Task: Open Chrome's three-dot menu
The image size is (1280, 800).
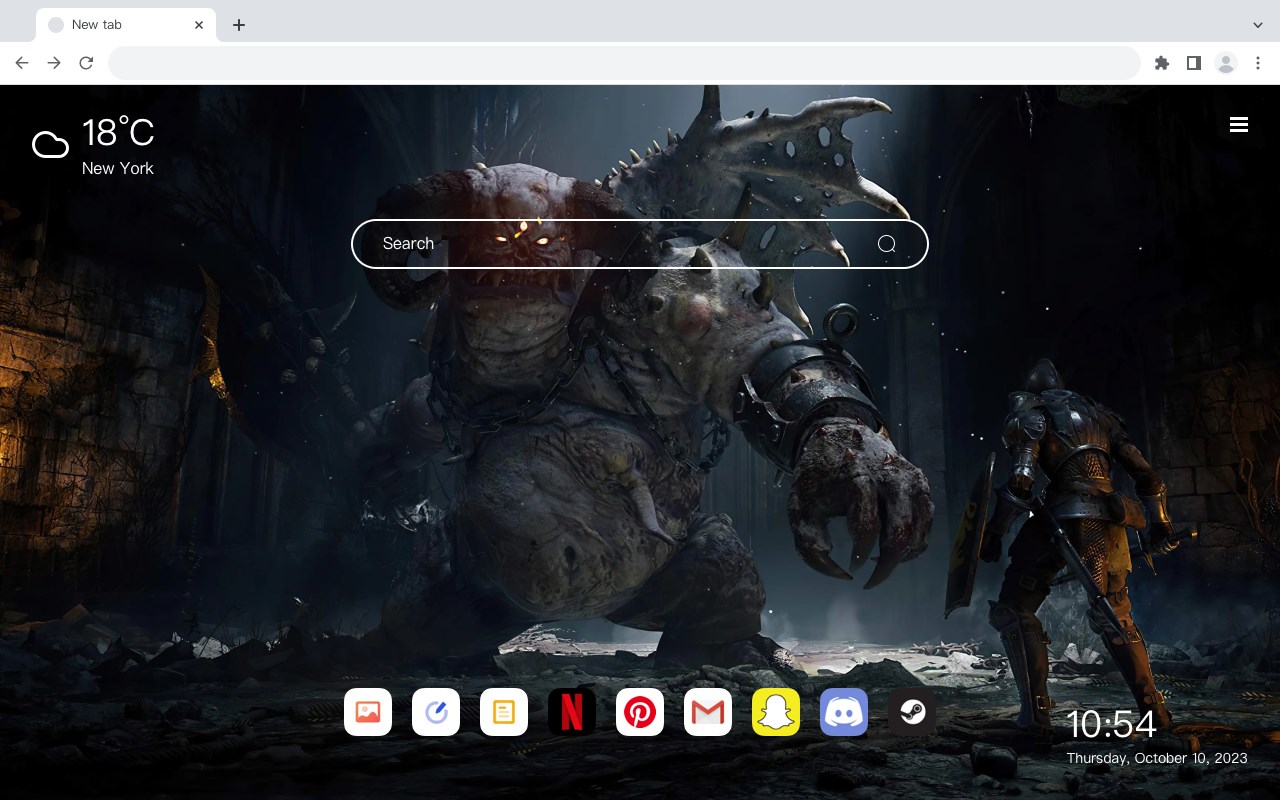Action: coord(1258,63)
